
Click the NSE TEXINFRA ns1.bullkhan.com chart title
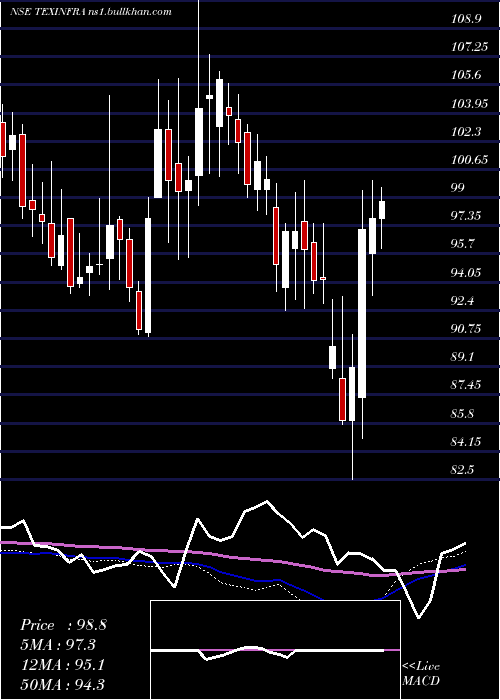[91, 12]
